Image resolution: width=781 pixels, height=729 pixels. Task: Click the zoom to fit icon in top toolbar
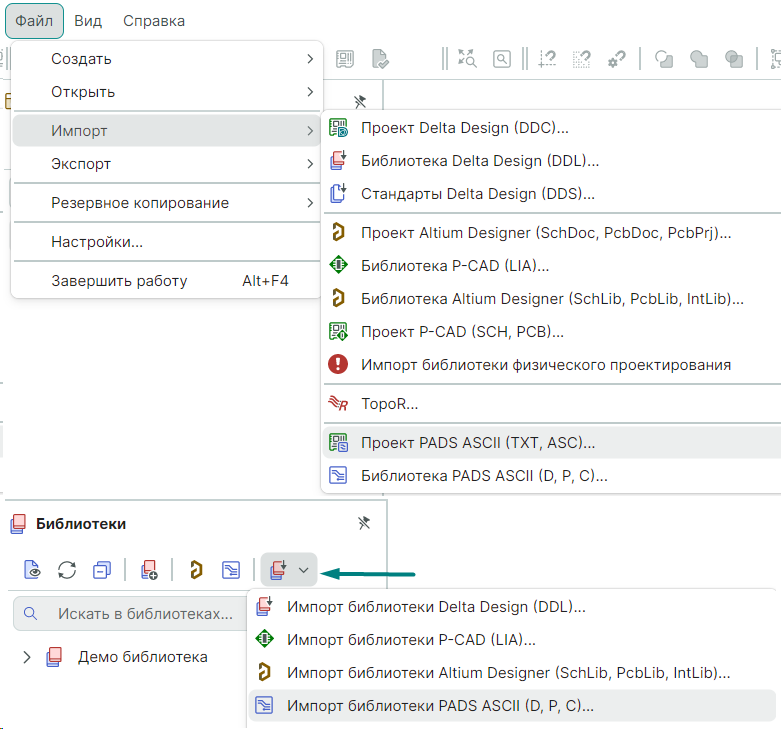[x=467, y=59]
